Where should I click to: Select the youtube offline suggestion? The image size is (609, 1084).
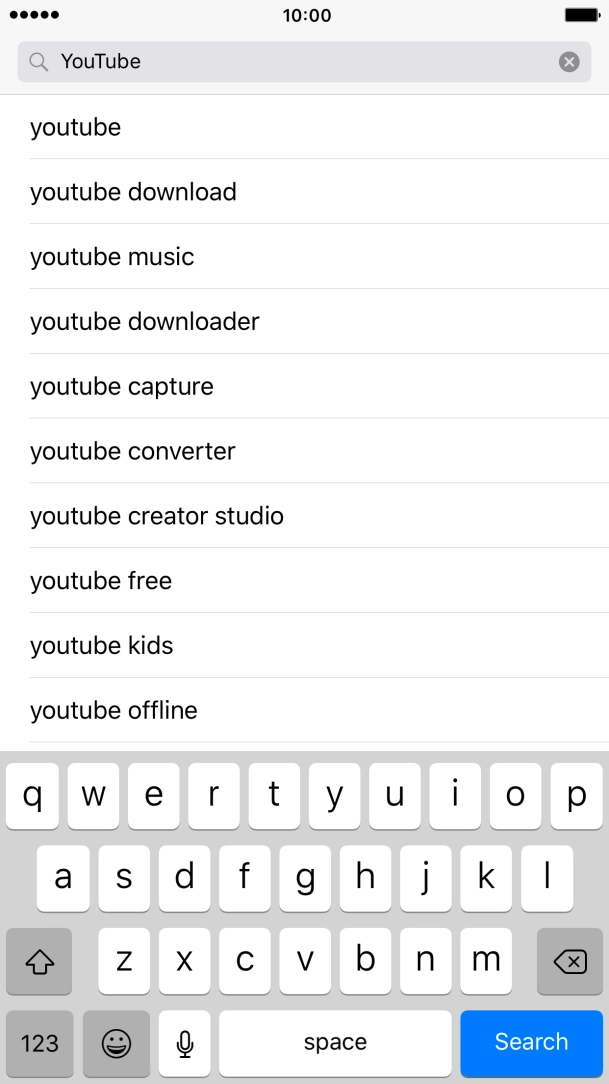point(113,710)
